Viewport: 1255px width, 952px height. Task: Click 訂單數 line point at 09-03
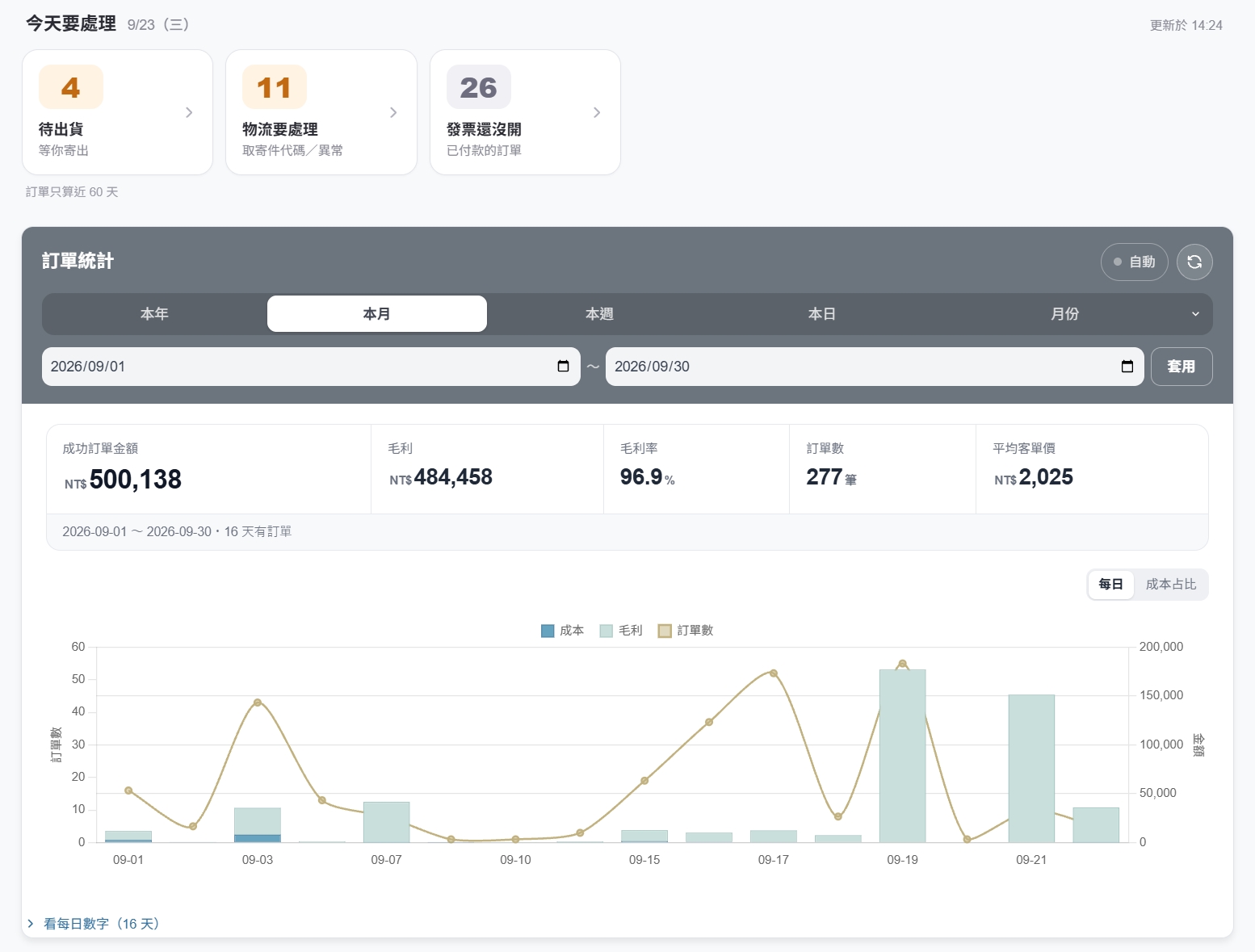click(258, 702)
